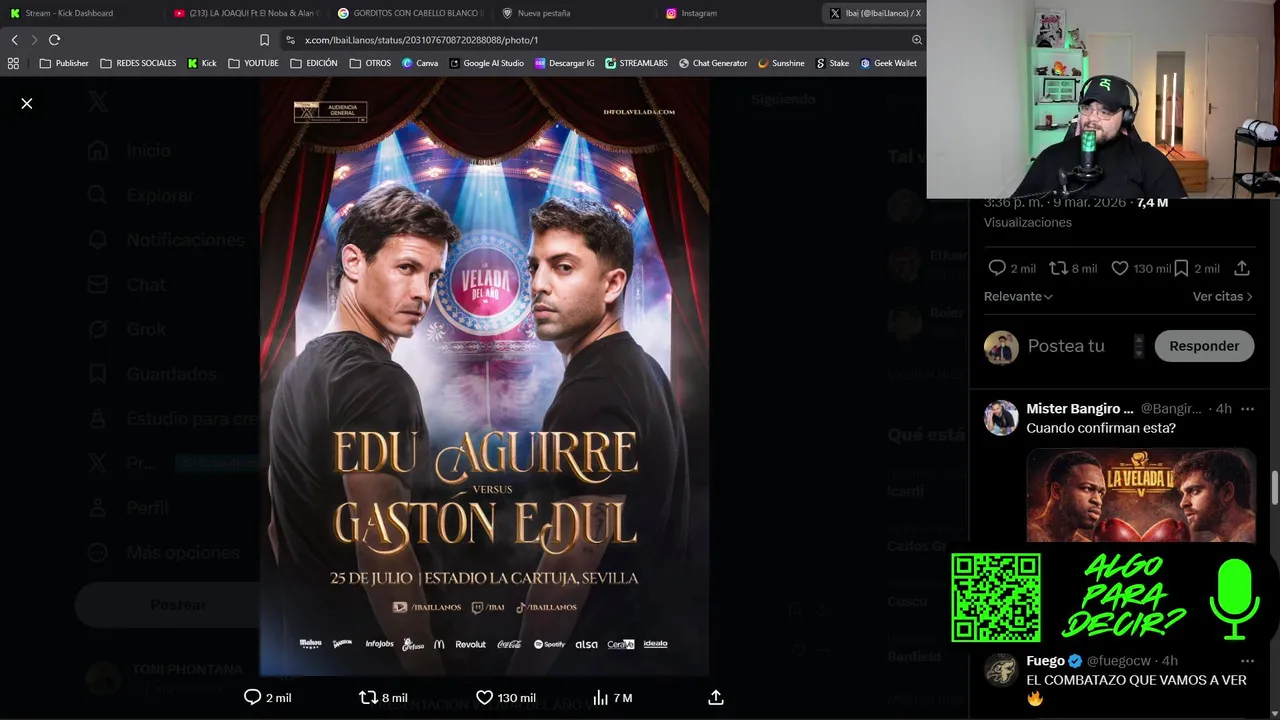
Task: Open the Sunshine bookmark
Action: [781, 63]
